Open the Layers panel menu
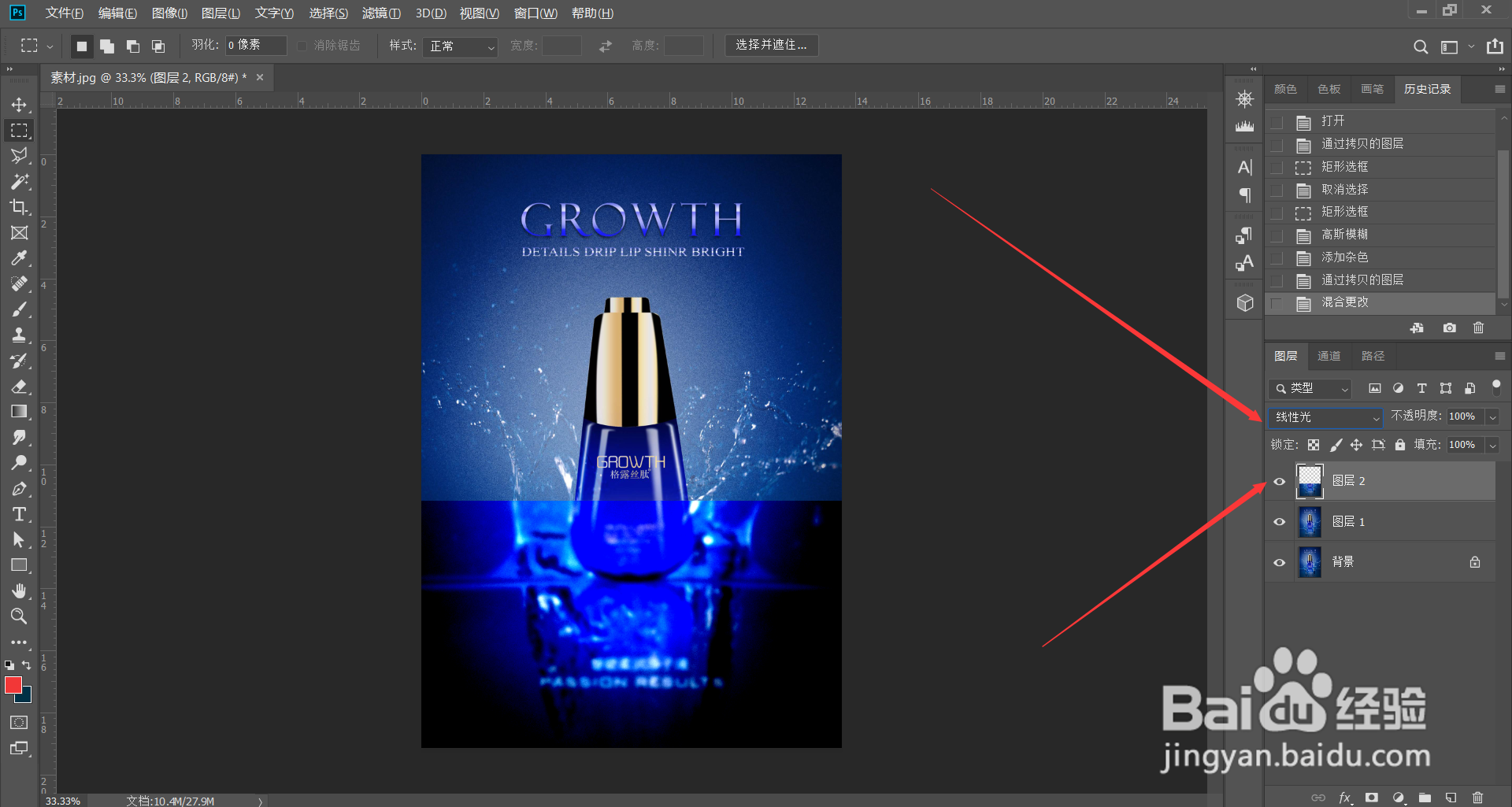 [x=1499, y=356]
